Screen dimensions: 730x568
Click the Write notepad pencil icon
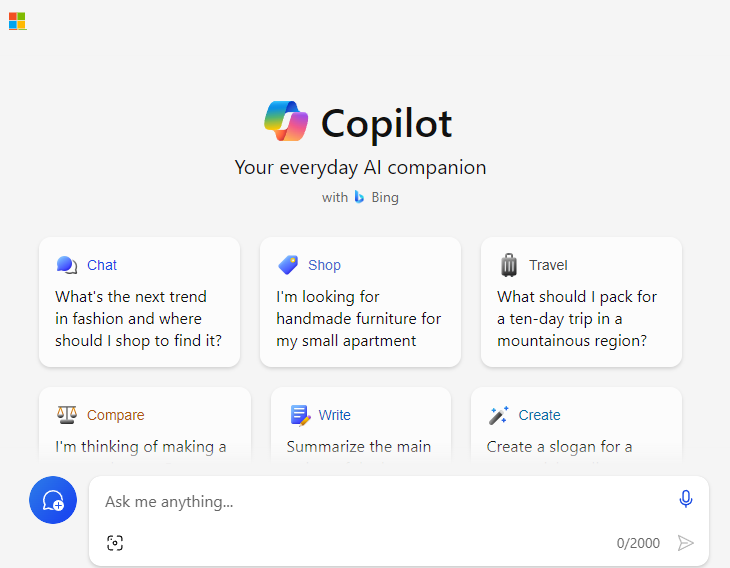pos(300,415)
